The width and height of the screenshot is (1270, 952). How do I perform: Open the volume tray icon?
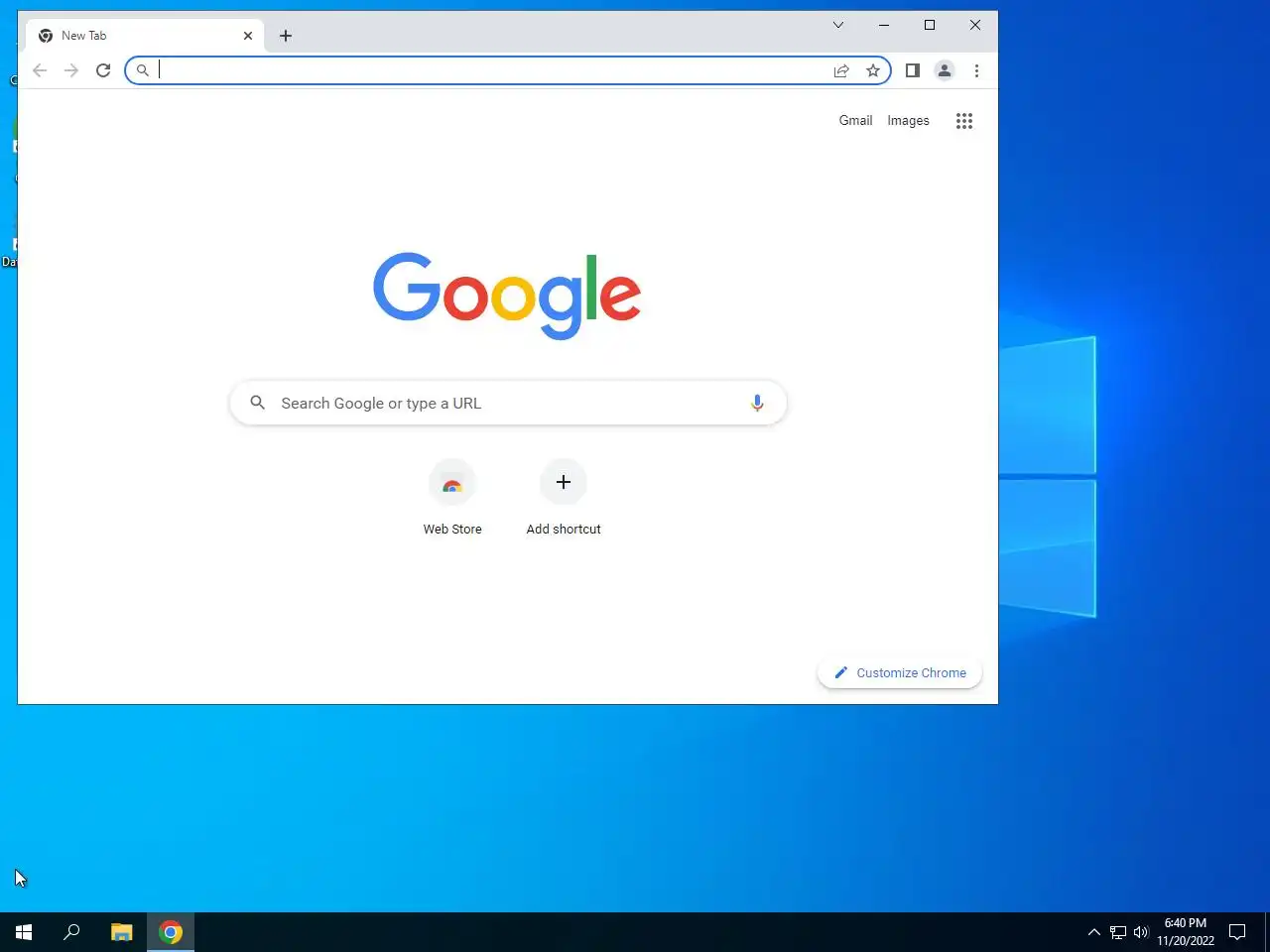coord(1141,932)
